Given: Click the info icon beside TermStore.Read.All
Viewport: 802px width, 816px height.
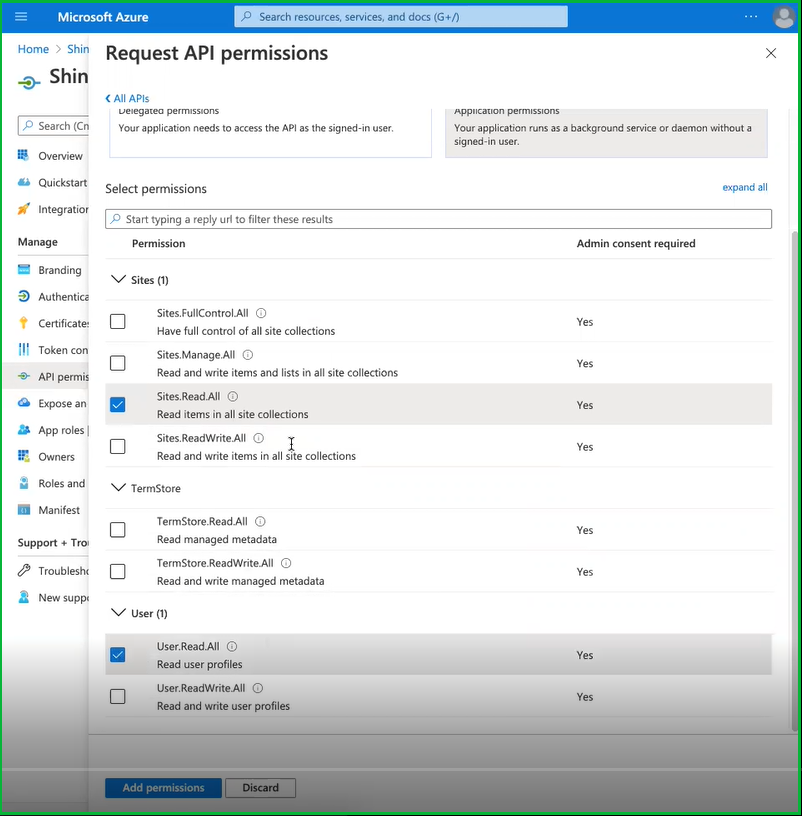Looking at the screenshot, I should click(x=260, y=522).
